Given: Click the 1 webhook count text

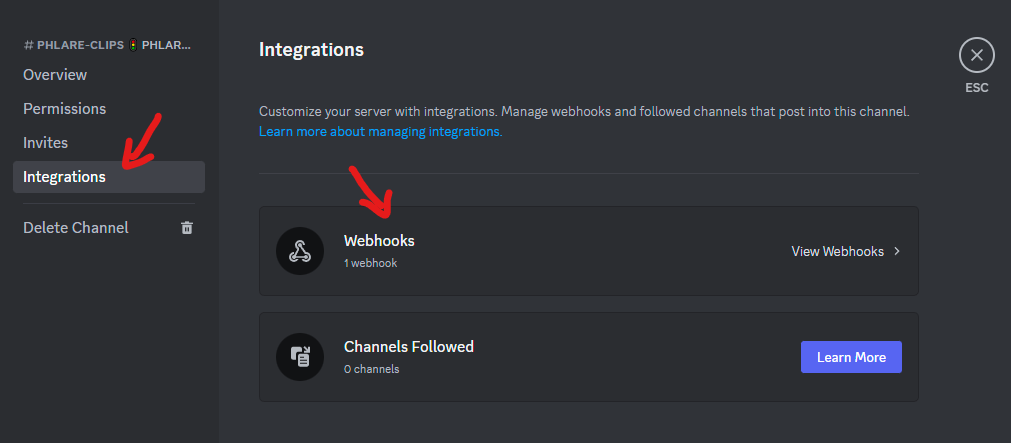Looking at the screenshot, I should 371,263.
